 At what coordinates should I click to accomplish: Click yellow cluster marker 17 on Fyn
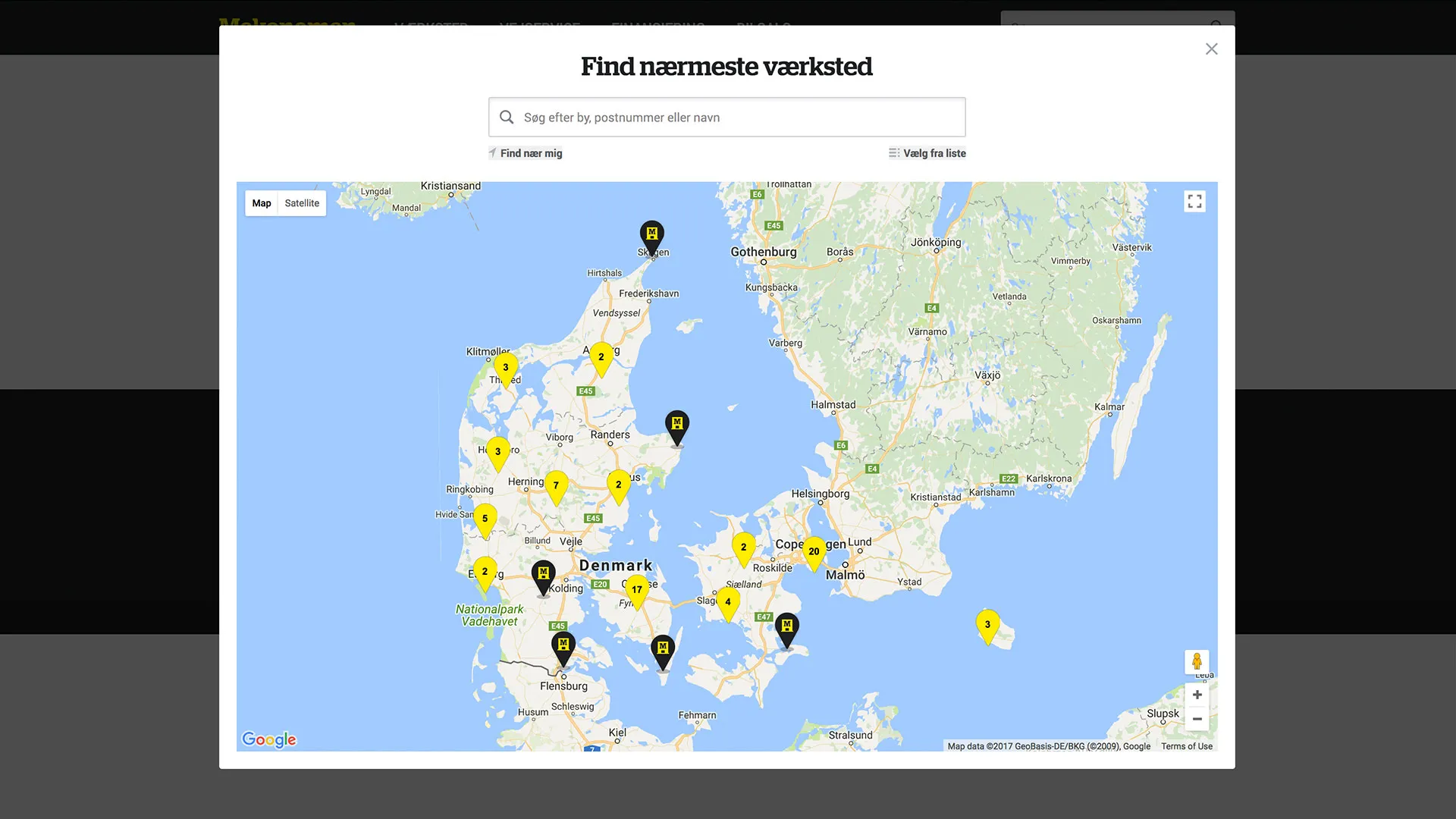637,590
